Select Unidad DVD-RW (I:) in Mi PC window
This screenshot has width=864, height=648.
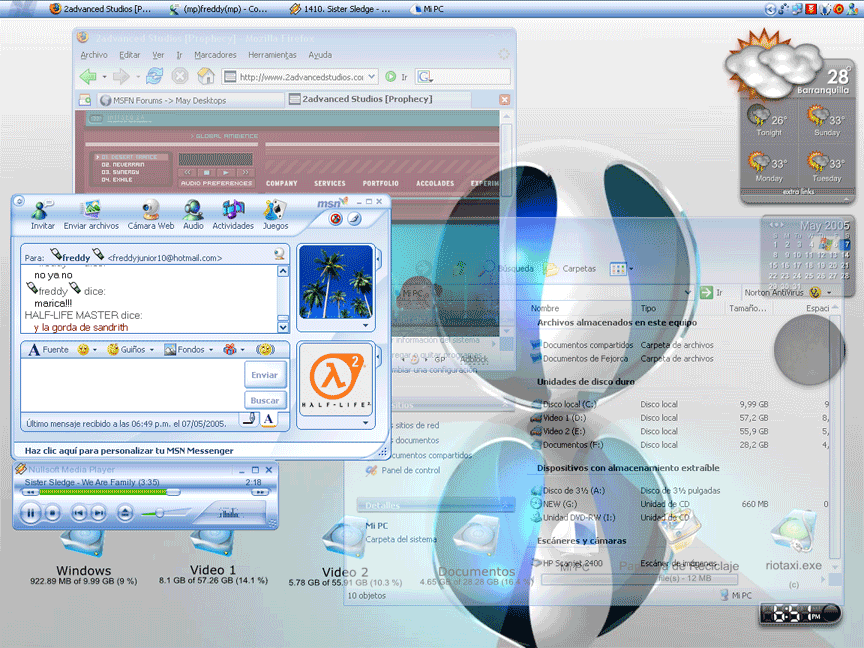coord(573,517)
